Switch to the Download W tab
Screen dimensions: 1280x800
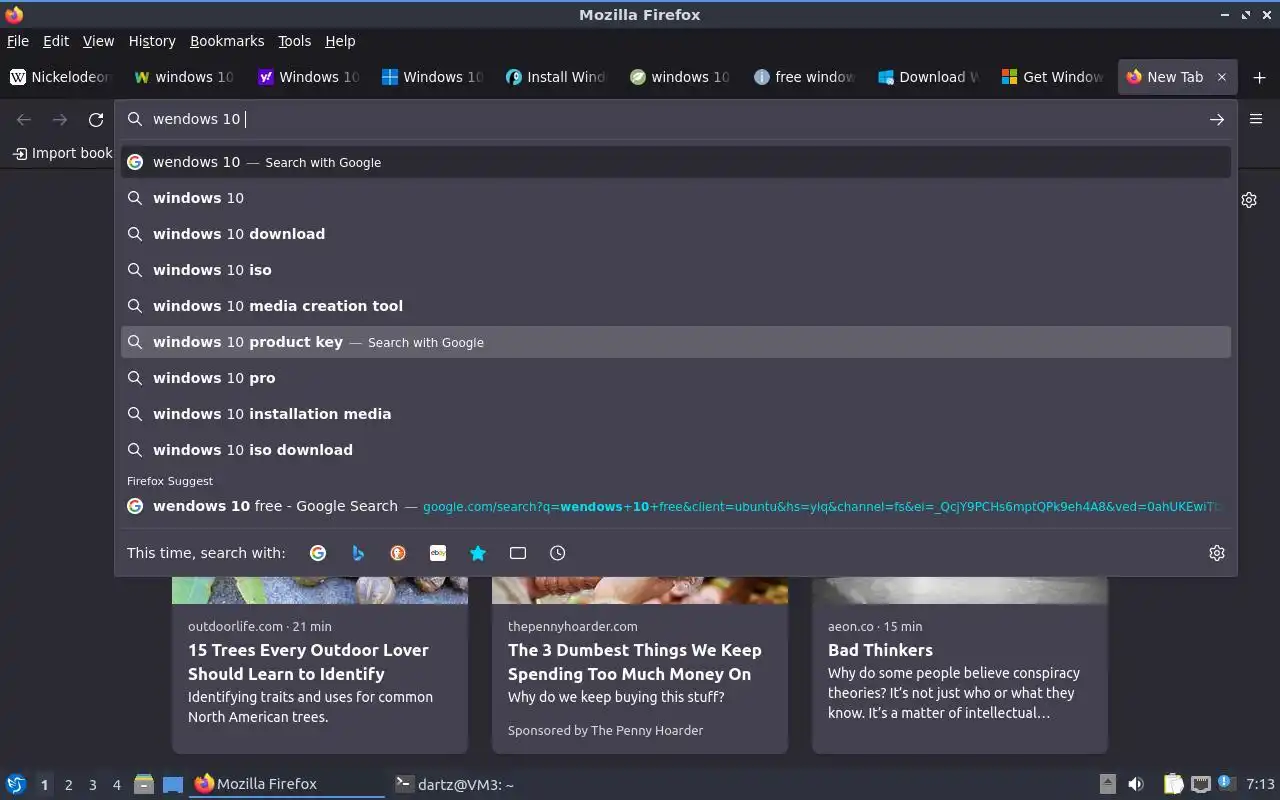click(929, 77)
